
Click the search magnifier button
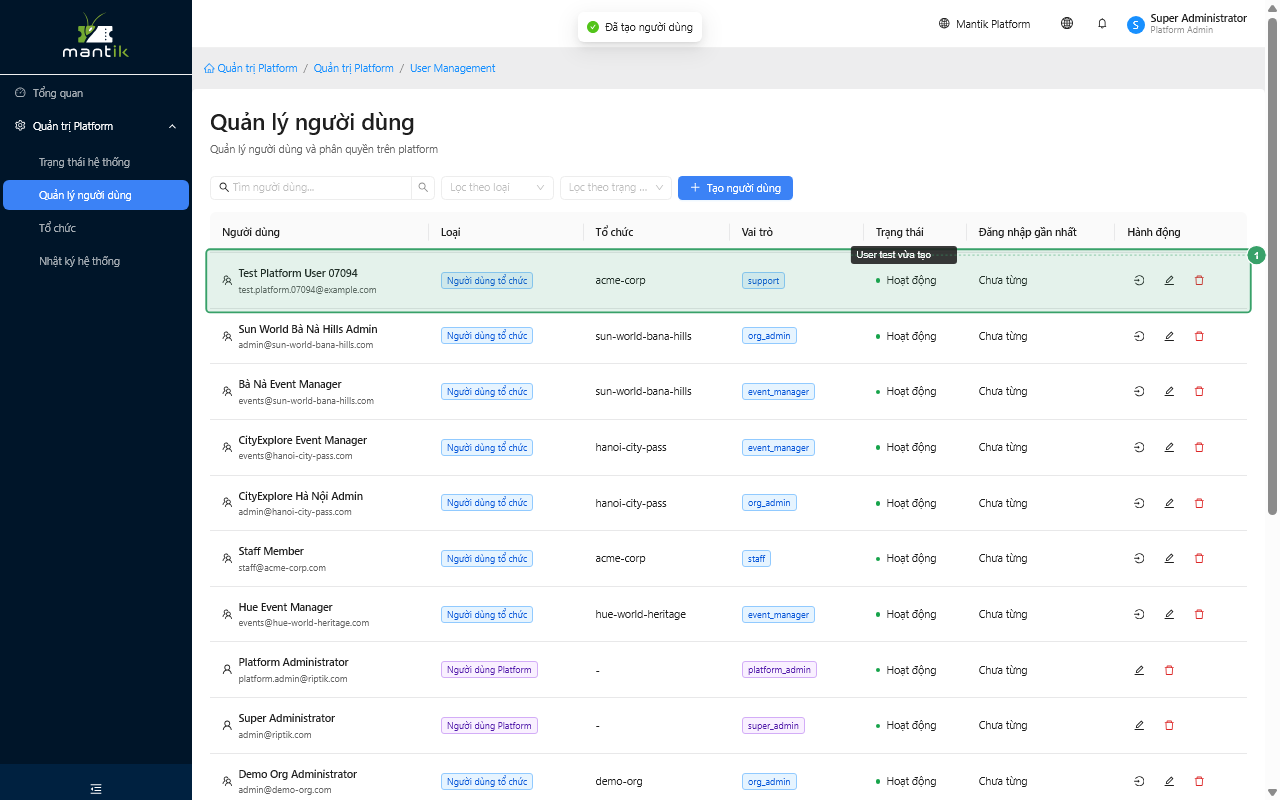click(424, 187)
